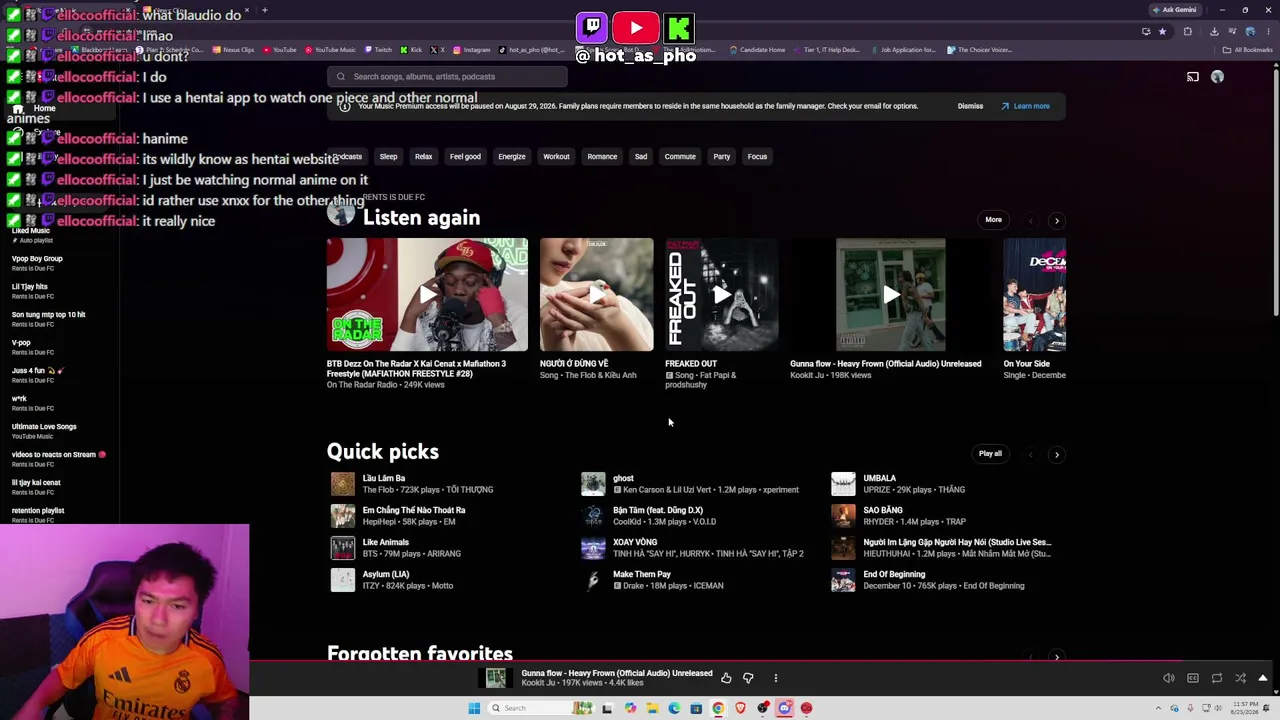Play the BTB Dezz On The Radar video
The width and height of the screenshot is (1280, 720).
point(427,295)
